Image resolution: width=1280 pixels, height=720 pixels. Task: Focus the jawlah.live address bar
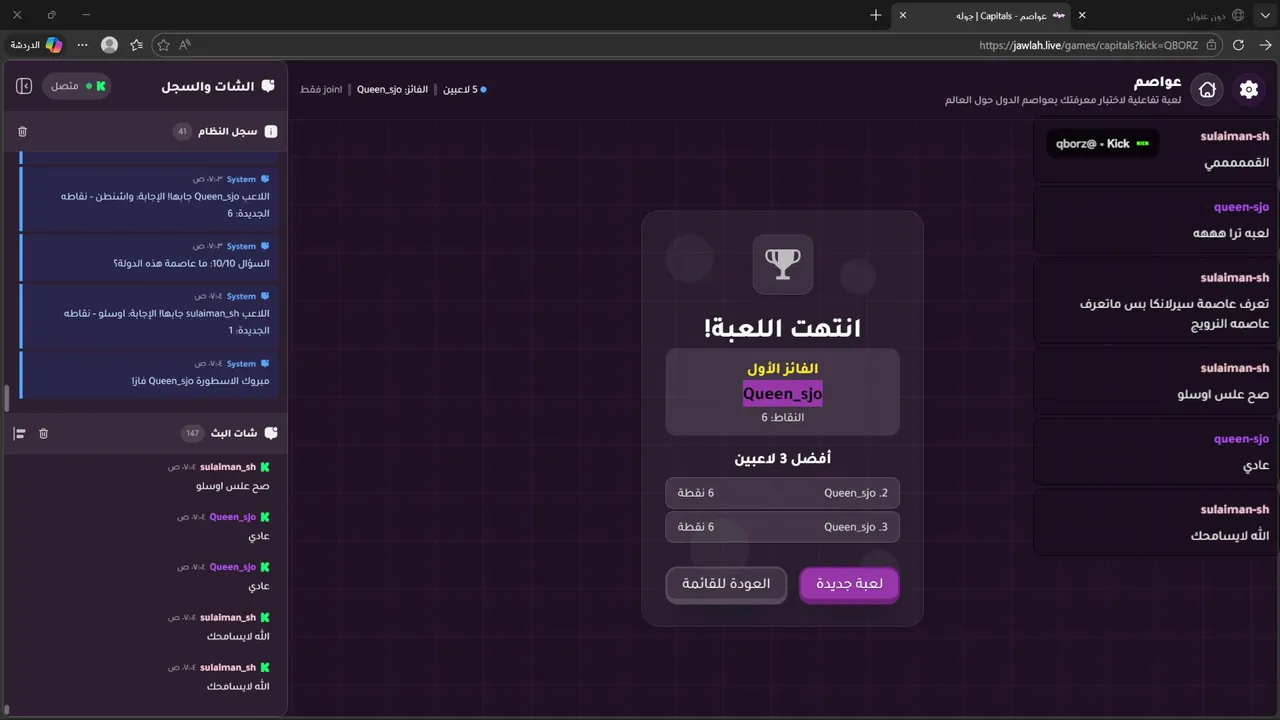[x=1088, y=45]
